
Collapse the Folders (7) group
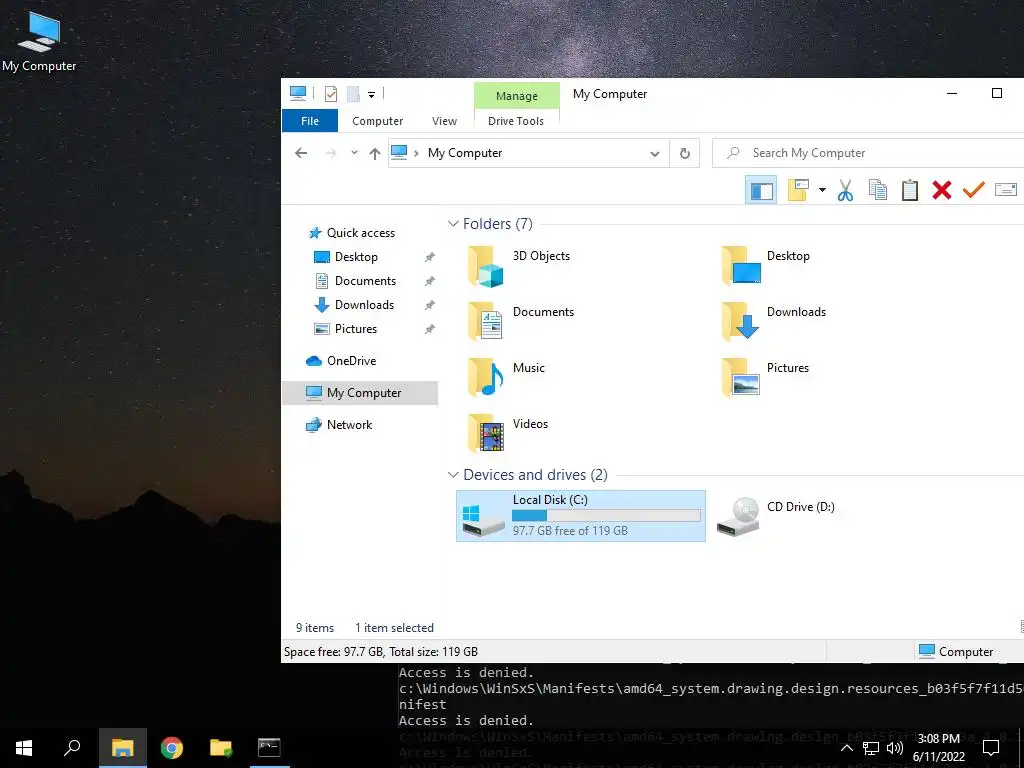(x=453, y=224)
